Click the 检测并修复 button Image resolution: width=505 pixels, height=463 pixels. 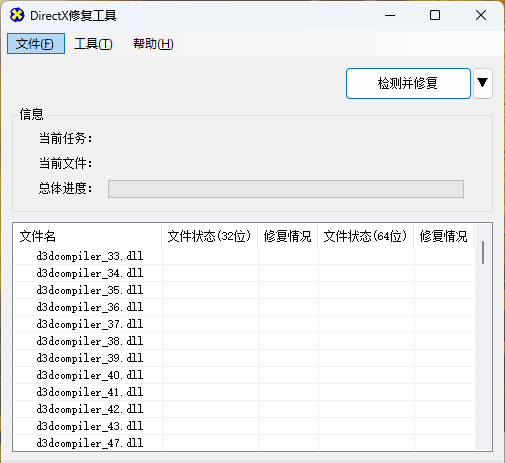click(408, 84)
